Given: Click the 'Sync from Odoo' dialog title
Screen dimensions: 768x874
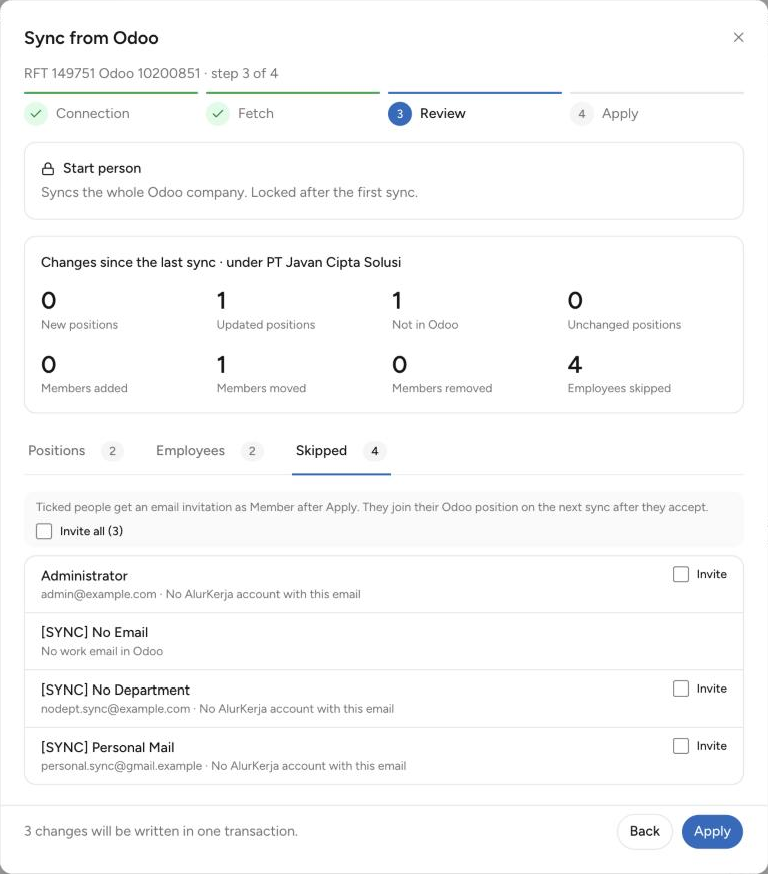Looking at the screenshot, I should (x=91, y=38).
